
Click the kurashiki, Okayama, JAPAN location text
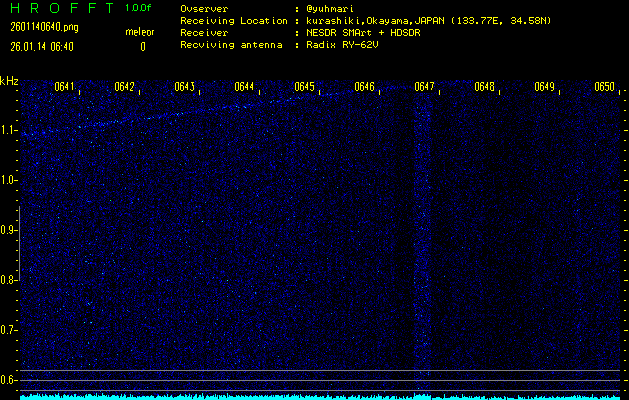428,21
